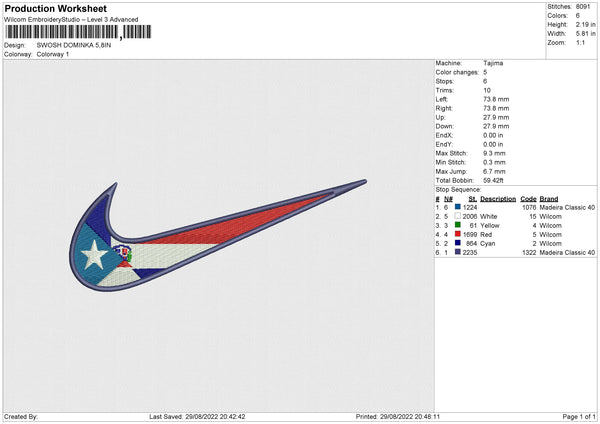Click the barcode under the worksheet title
The image size is (600, 424).
click(78, 32)
